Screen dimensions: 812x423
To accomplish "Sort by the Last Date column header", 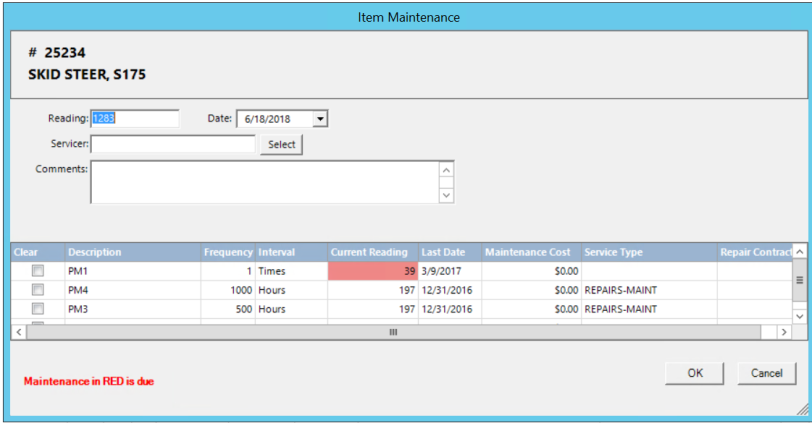I will pos(450,252).
